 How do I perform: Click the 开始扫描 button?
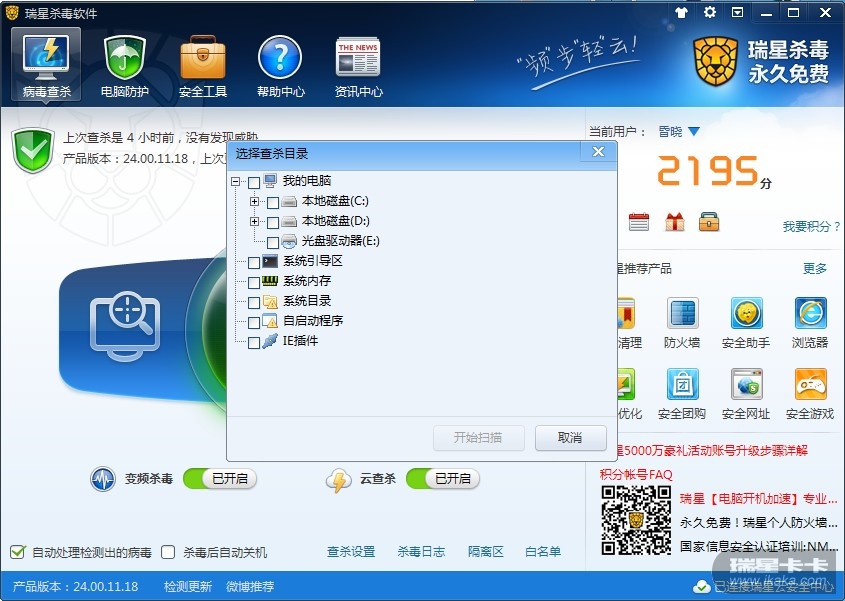[x=479, y=438]
